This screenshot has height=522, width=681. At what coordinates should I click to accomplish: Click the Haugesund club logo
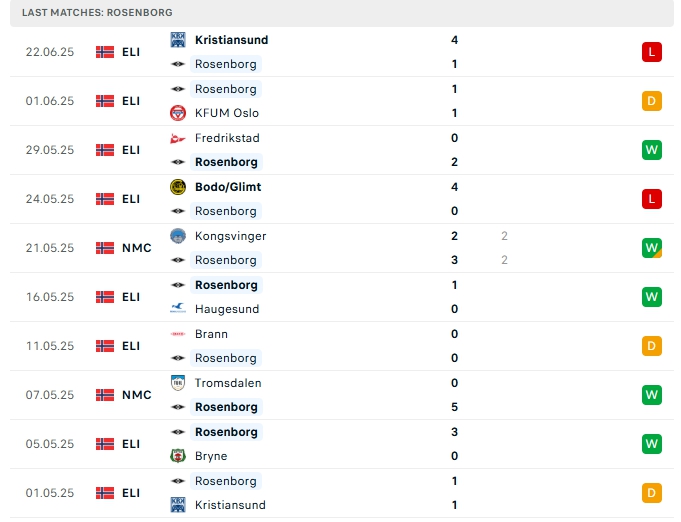tap(178, 309)
